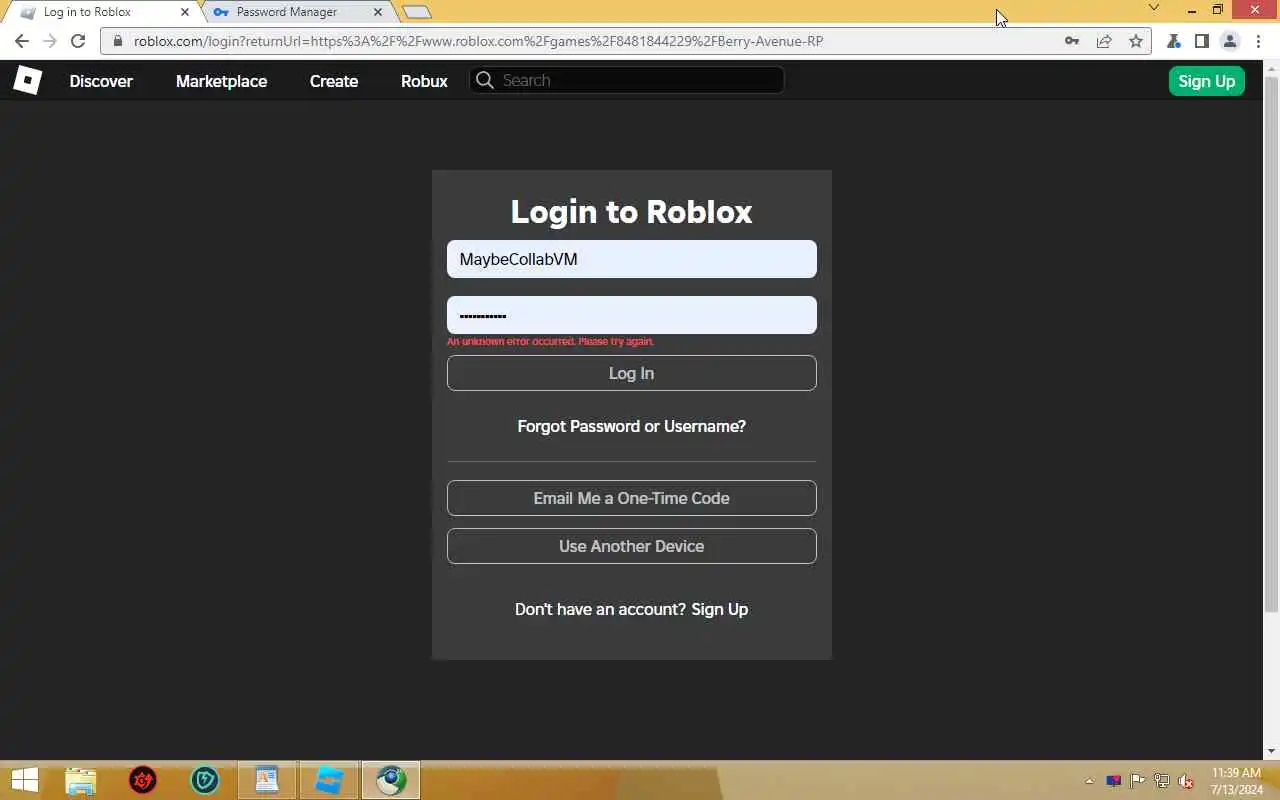Click the username field MaybeCollabVM
Image resolution: width=1280 pixels, height=800 pixels.
[632, 259]
